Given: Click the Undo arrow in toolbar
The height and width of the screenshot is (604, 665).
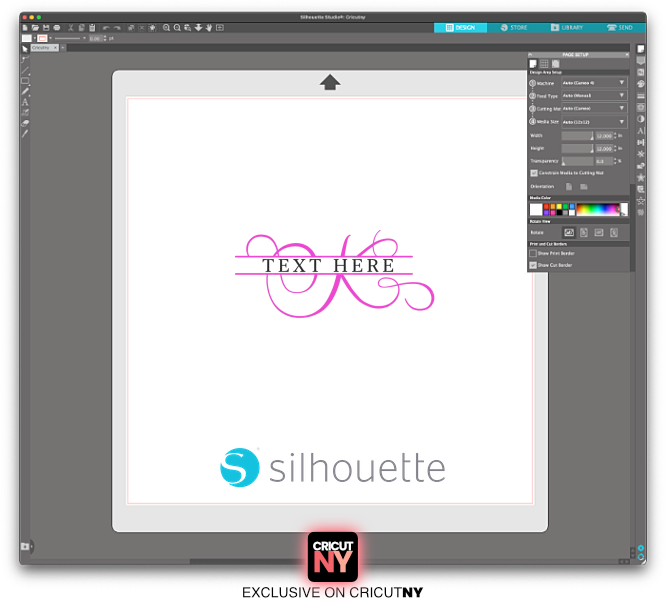Looking at the screenshot, I should click(x=105, y=27).
